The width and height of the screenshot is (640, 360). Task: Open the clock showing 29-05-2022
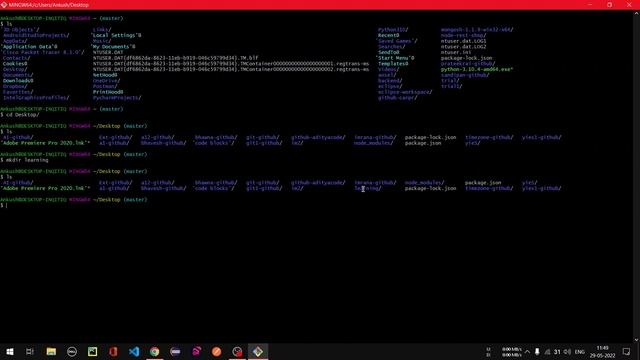pyautogui.click(x=602, y=351)
